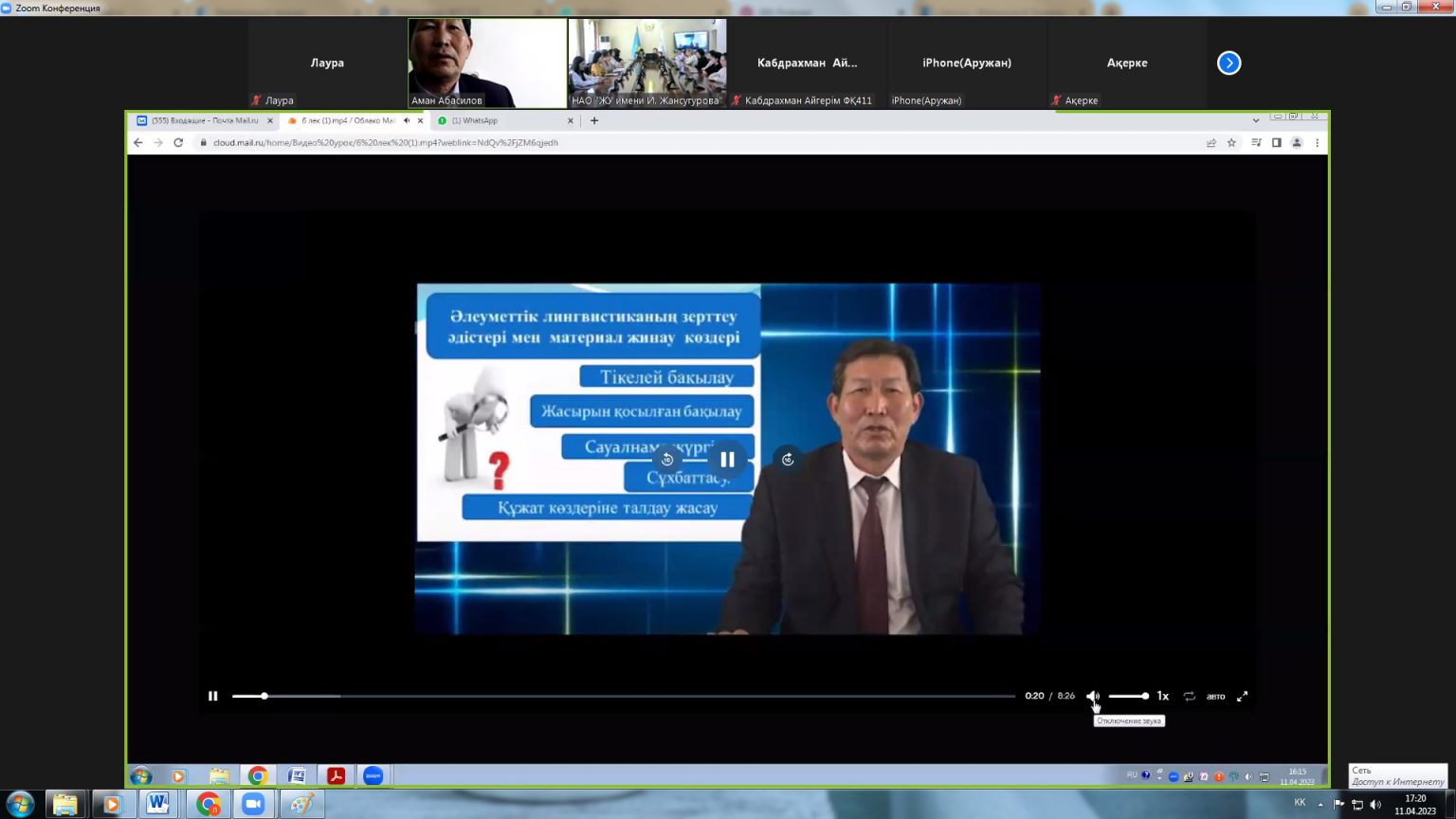Bookmark page with the star icon
This screenshot has width=1456, height=819.
point(1231,143)
